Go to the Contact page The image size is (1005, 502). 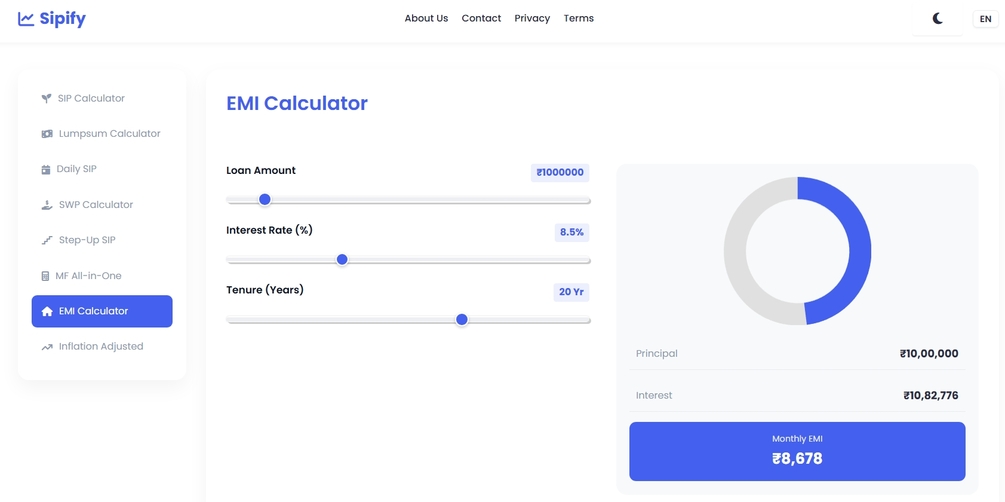[x=481, y=18]
